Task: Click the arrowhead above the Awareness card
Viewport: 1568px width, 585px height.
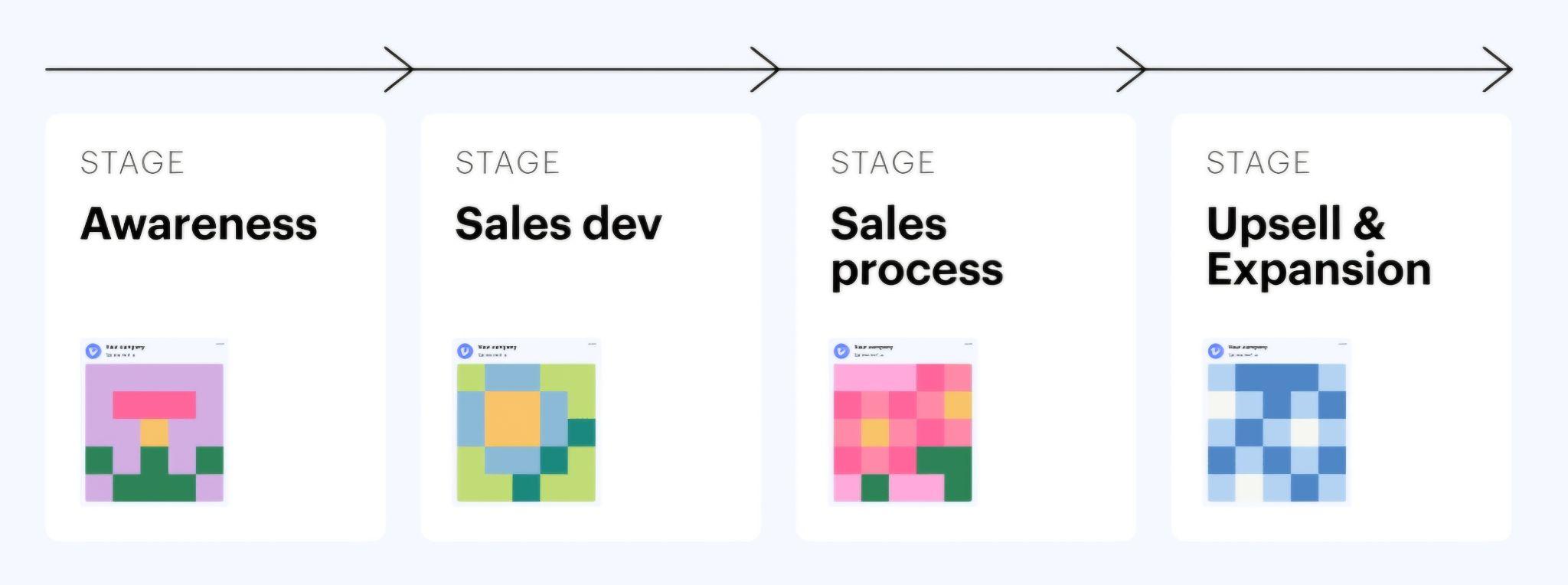Action: [x=400, y=70]
